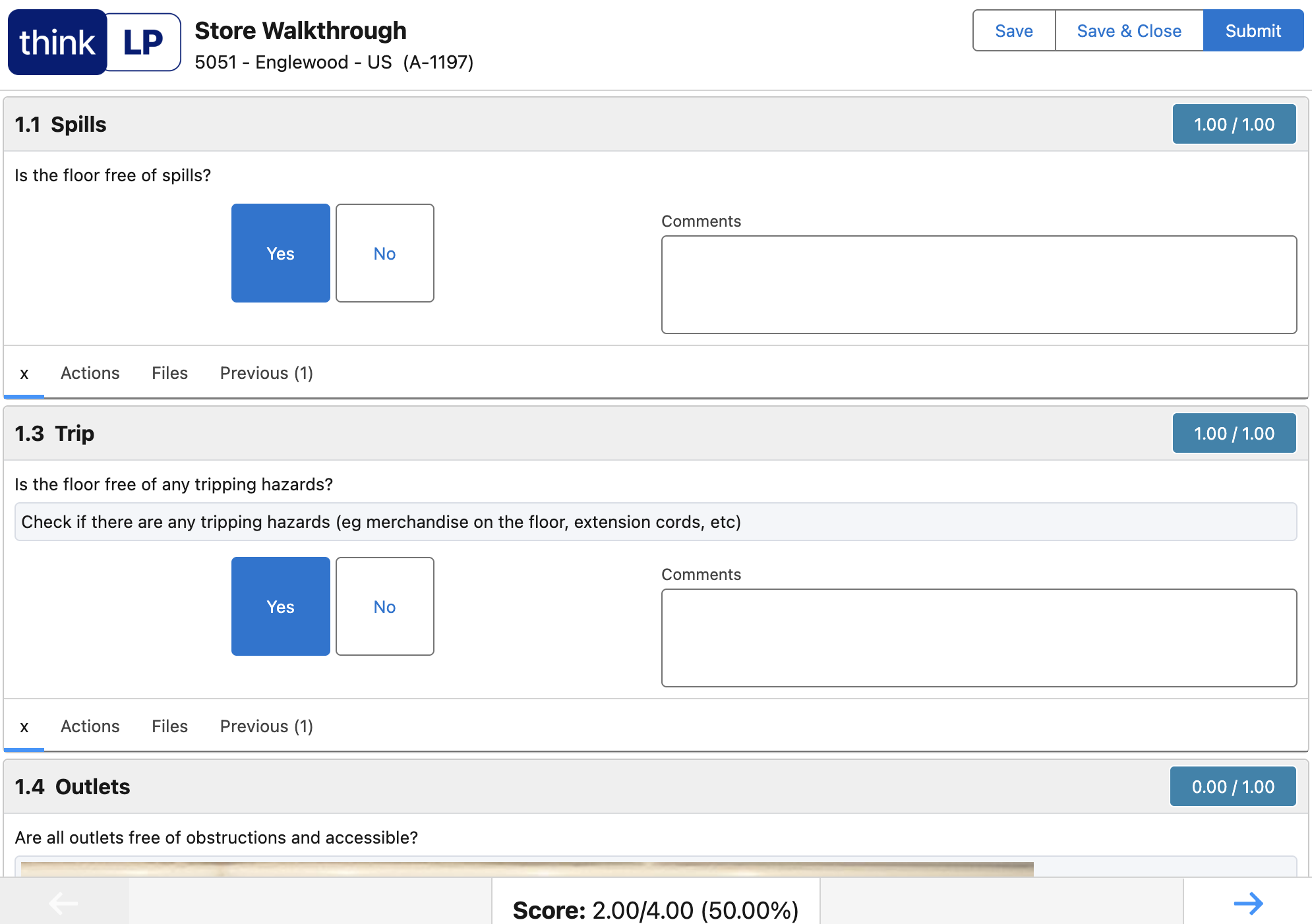1312x924 pixels.
Task: Open Files tab under Spills
Action: [x=169, y=373]
